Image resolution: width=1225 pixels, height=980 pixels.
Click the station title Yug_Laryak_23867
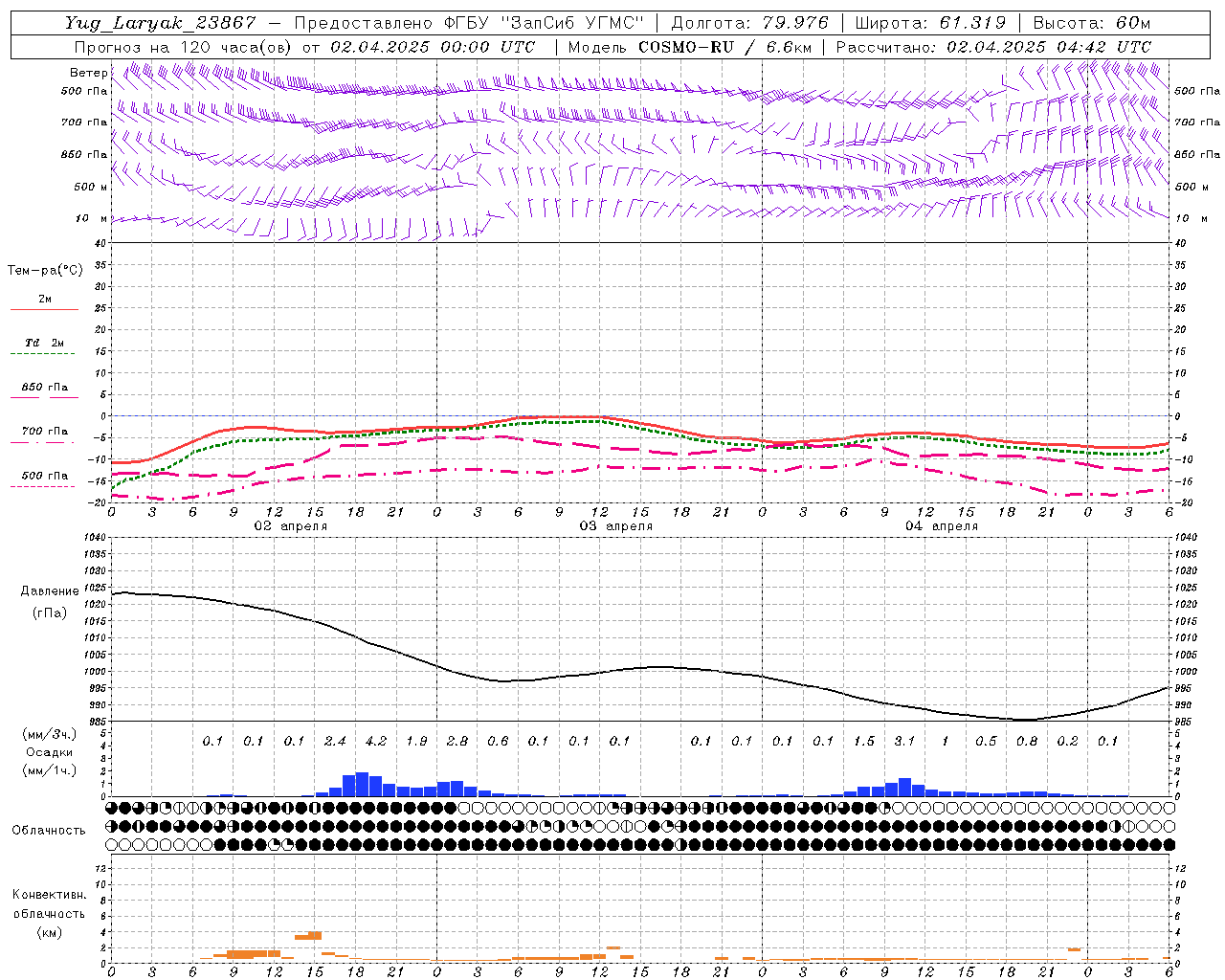click(x=160, y=23)
